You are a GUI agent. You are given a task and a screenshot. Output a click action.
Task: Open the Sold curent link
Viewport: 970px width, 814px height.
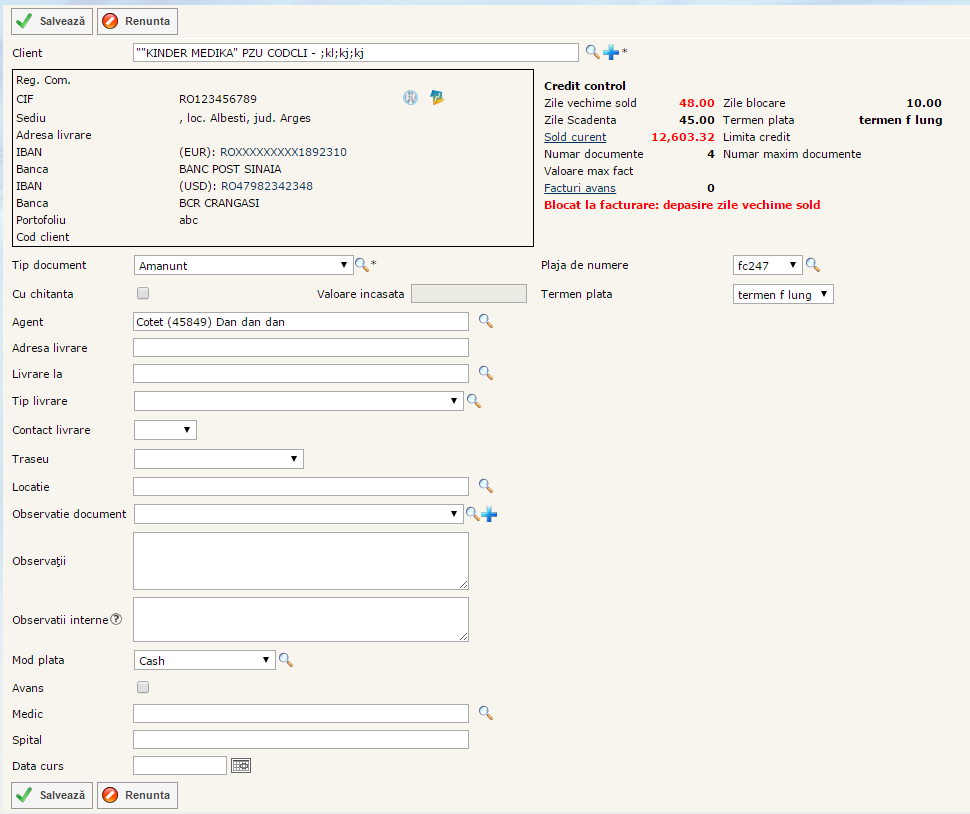(575, 137)
